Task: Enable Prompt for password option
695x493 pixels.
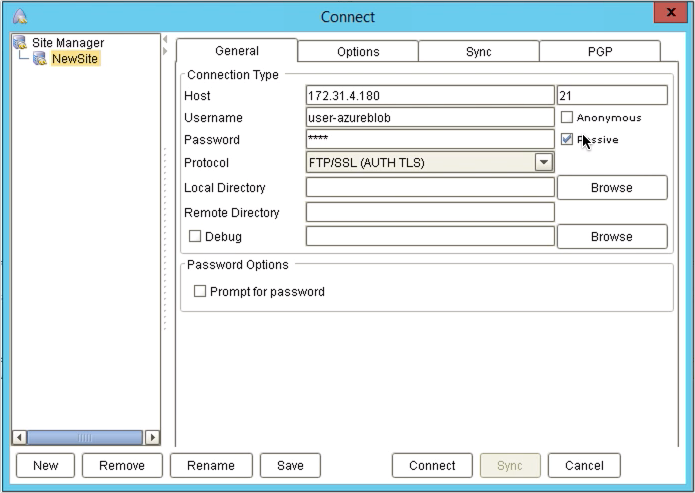Action: 200,292
